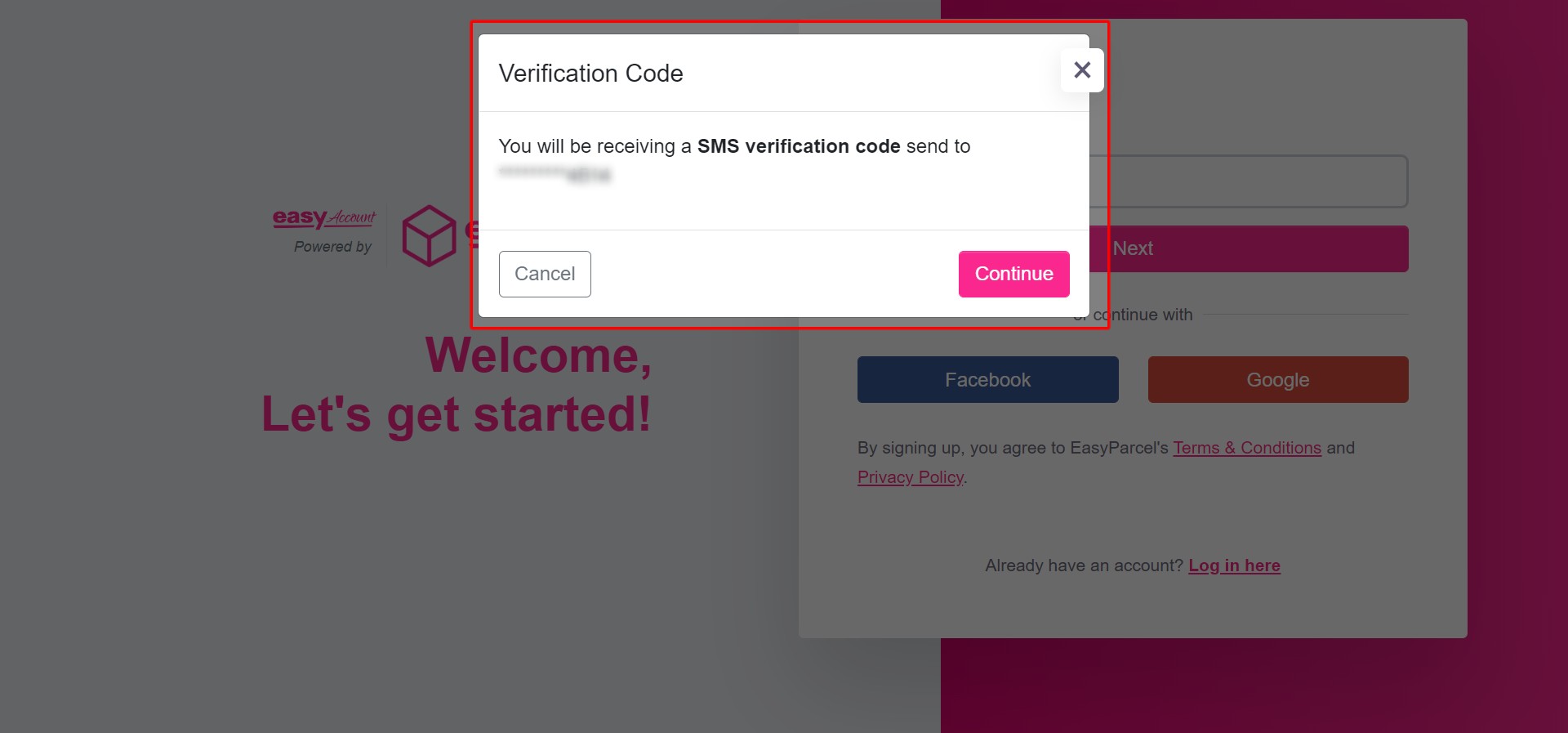Select the Verification Code dialog title
Image resolution: width=1568 pixels, height=733 pixels.
click(x=590, y=73)
